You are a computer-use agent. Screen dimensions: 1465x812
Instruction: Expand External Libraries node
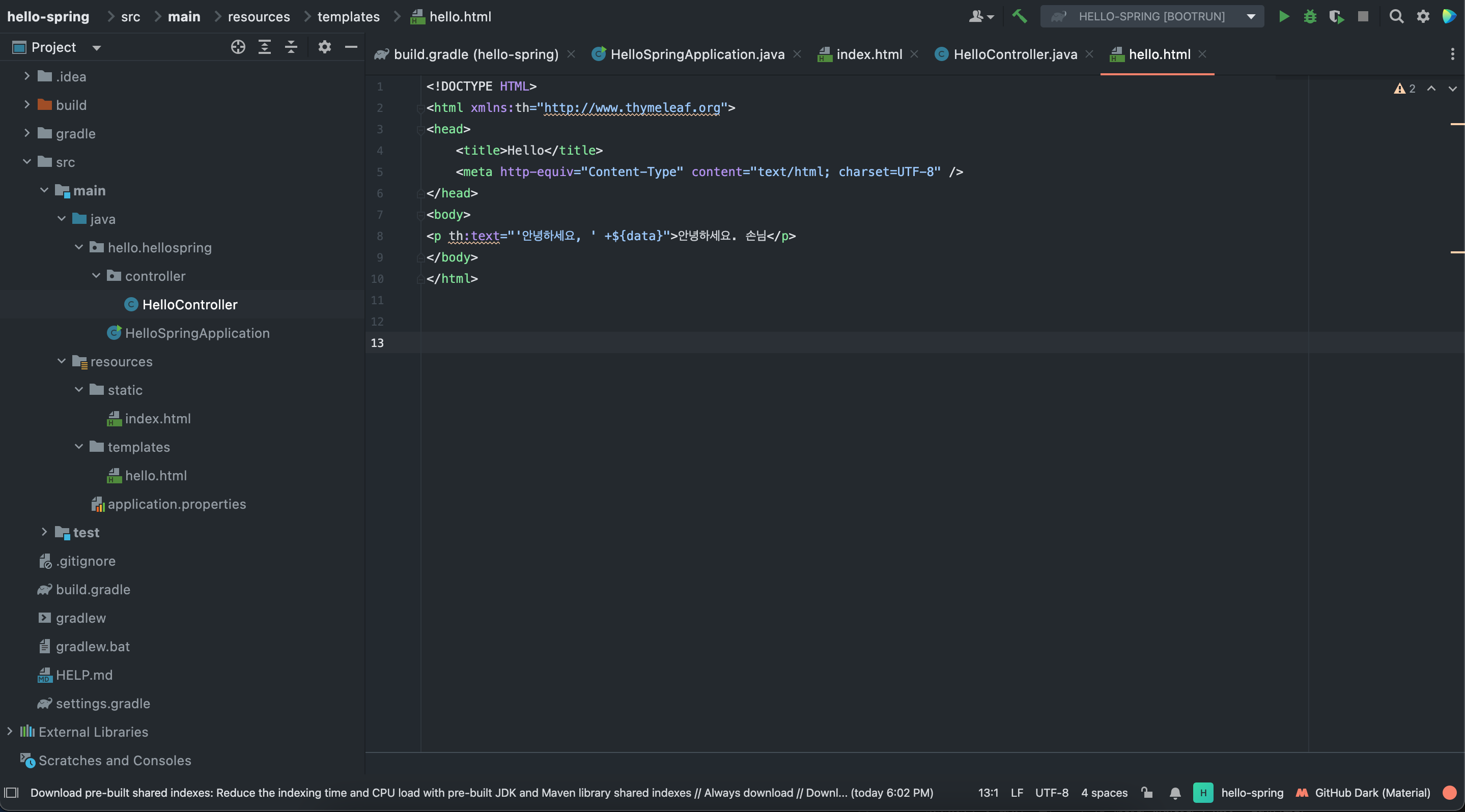pyautogui.click(x=9, y=731)
